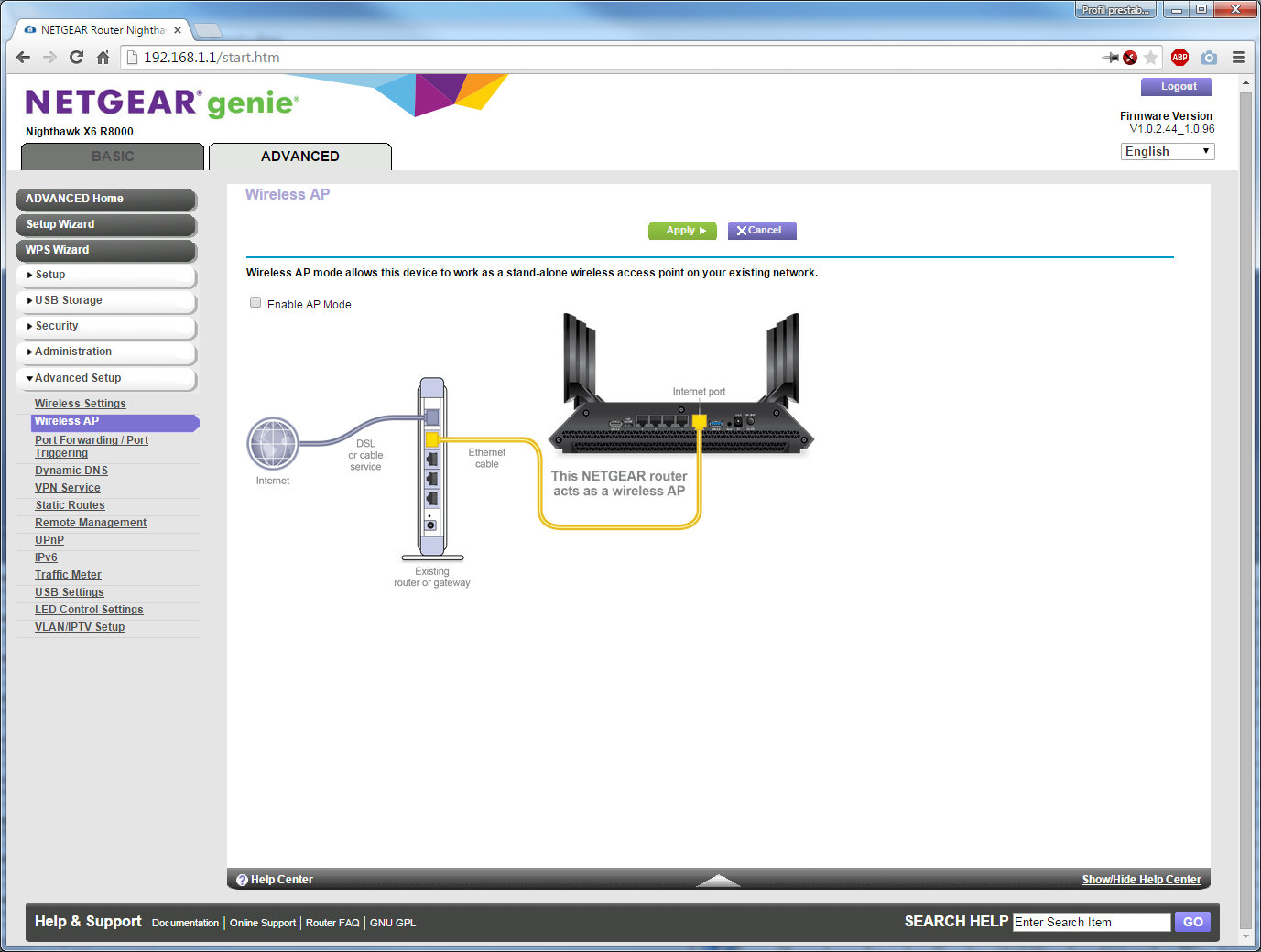Click the Help Center question mark icon
The height and width of the screenshot is (952, 1261).
(242, 880)
